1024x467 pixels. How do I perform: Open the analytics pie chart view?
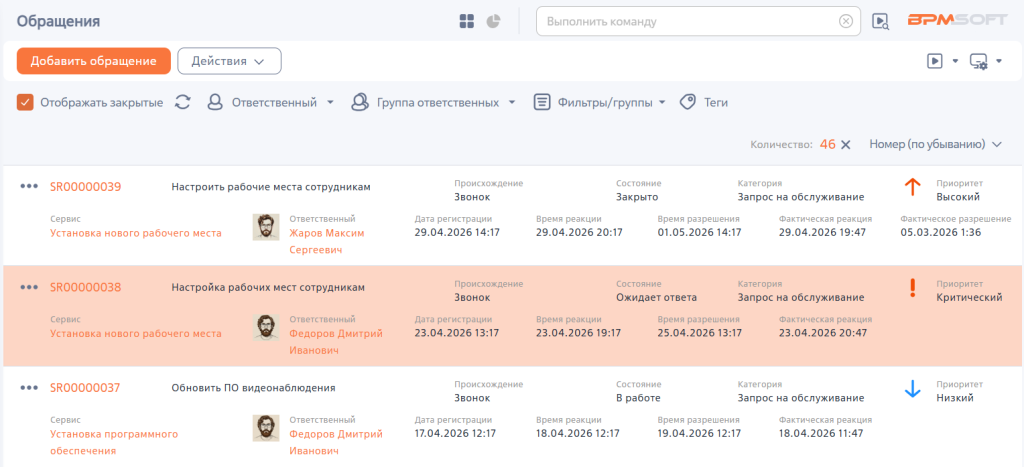pos(493,22)
